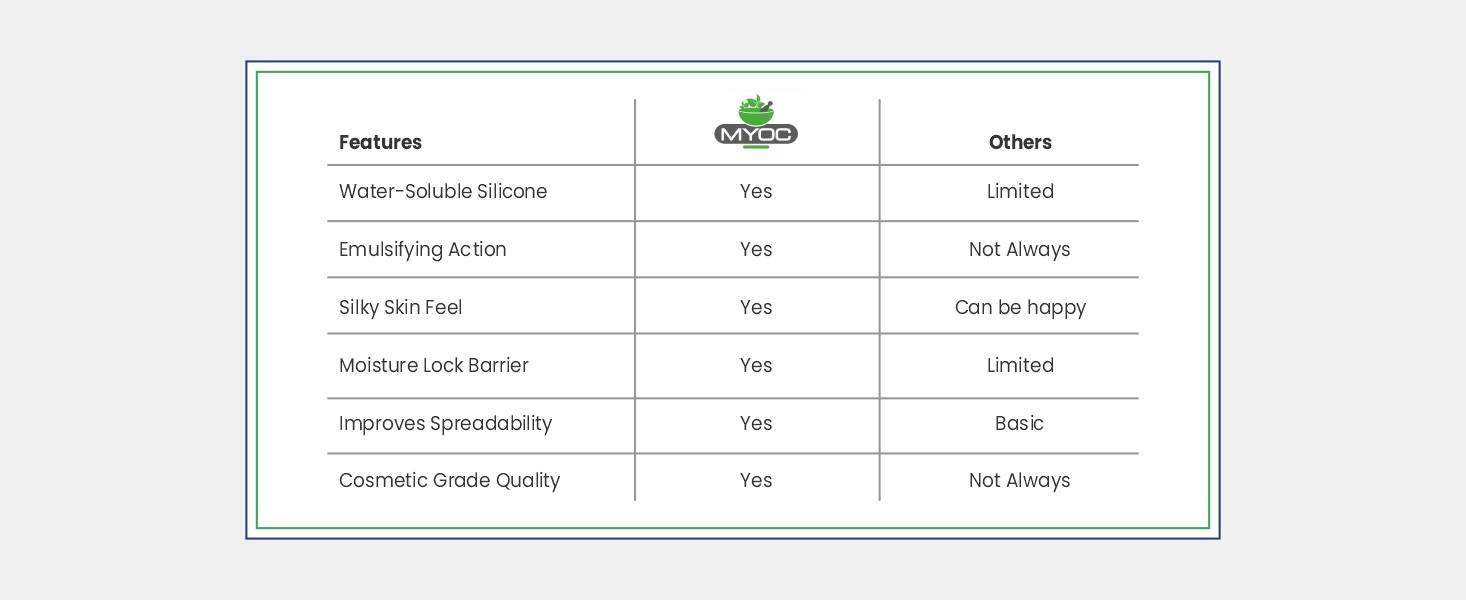This screenshot has width=1466, height=600.
Task: Click the Can be happy cell
Action: 1020,308
